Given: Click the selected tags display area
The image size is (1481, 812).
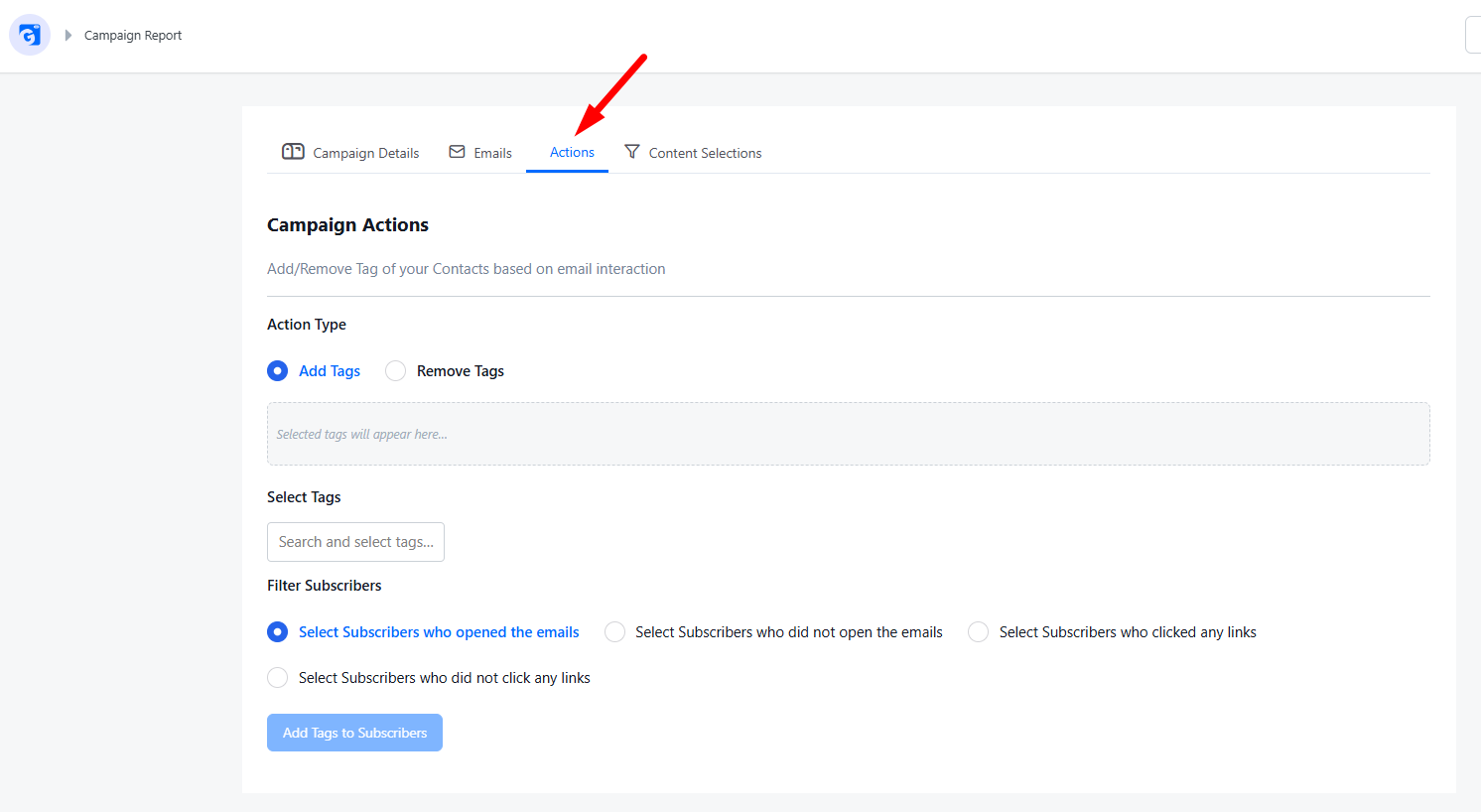Looking at the screenshot, I should (x=849, y=434).
